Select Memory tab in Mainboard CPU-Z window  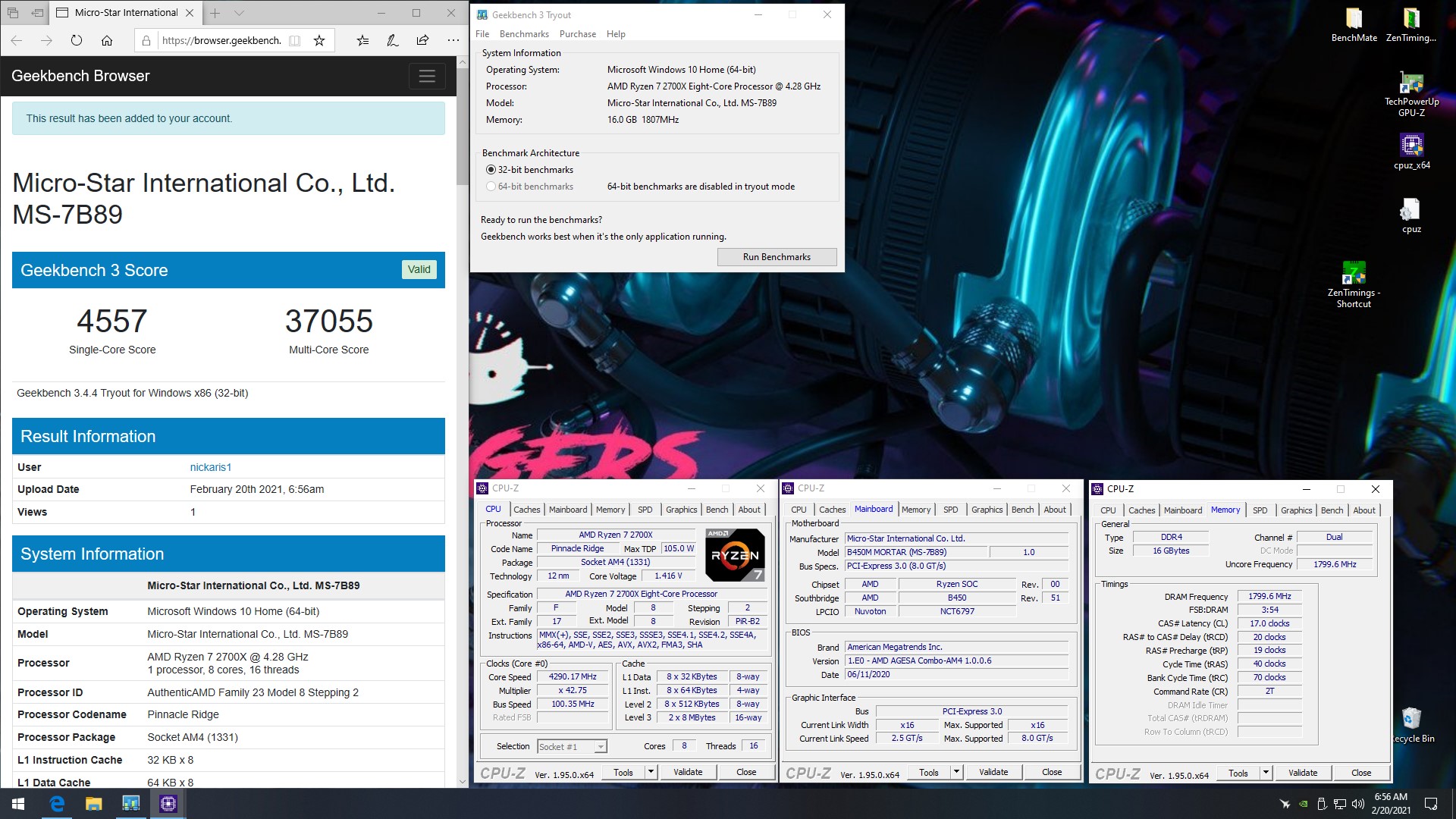pos(915,510)
